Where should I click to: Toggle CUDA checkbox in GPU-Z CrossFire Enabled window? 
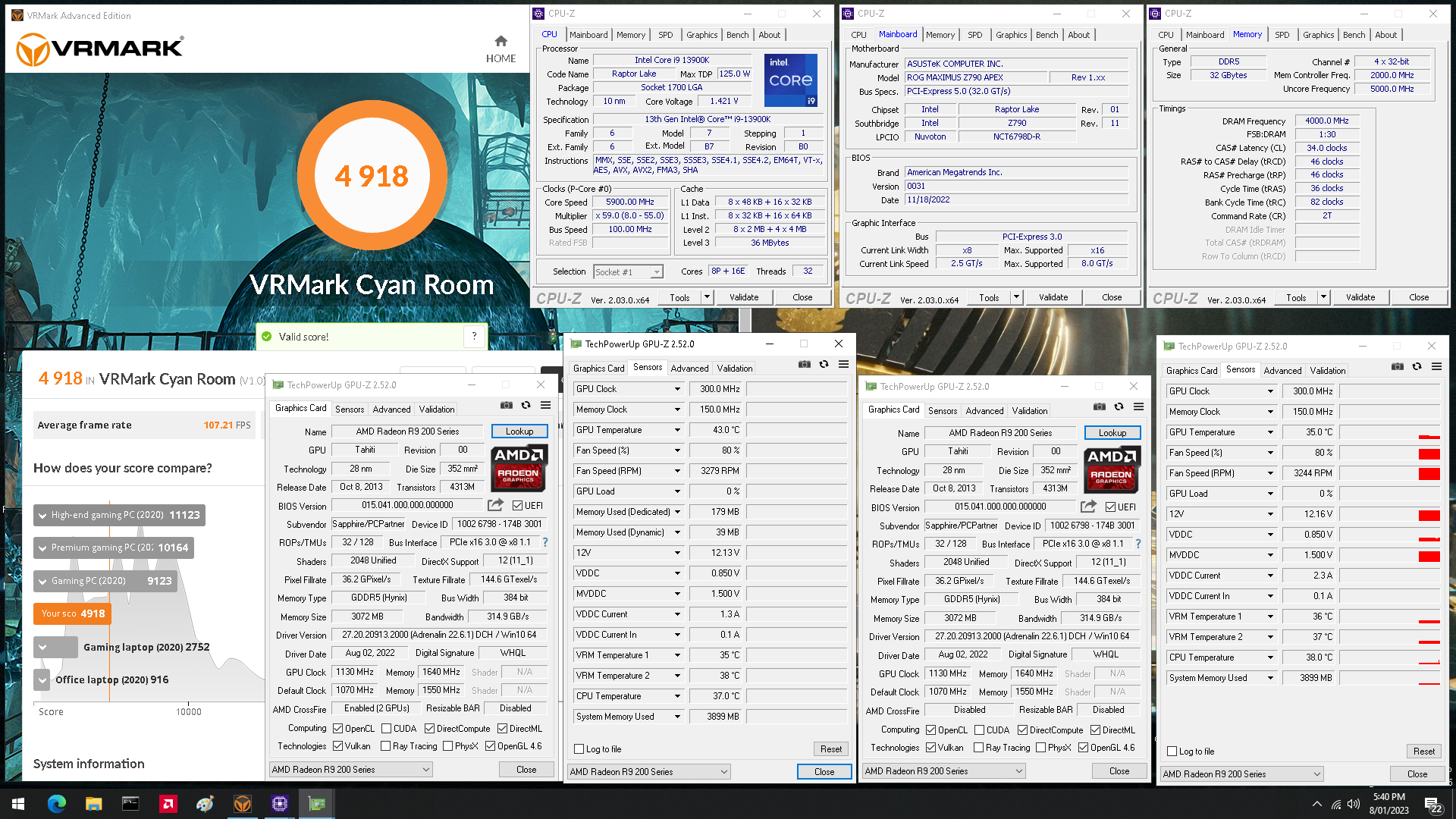pos(386,728)
